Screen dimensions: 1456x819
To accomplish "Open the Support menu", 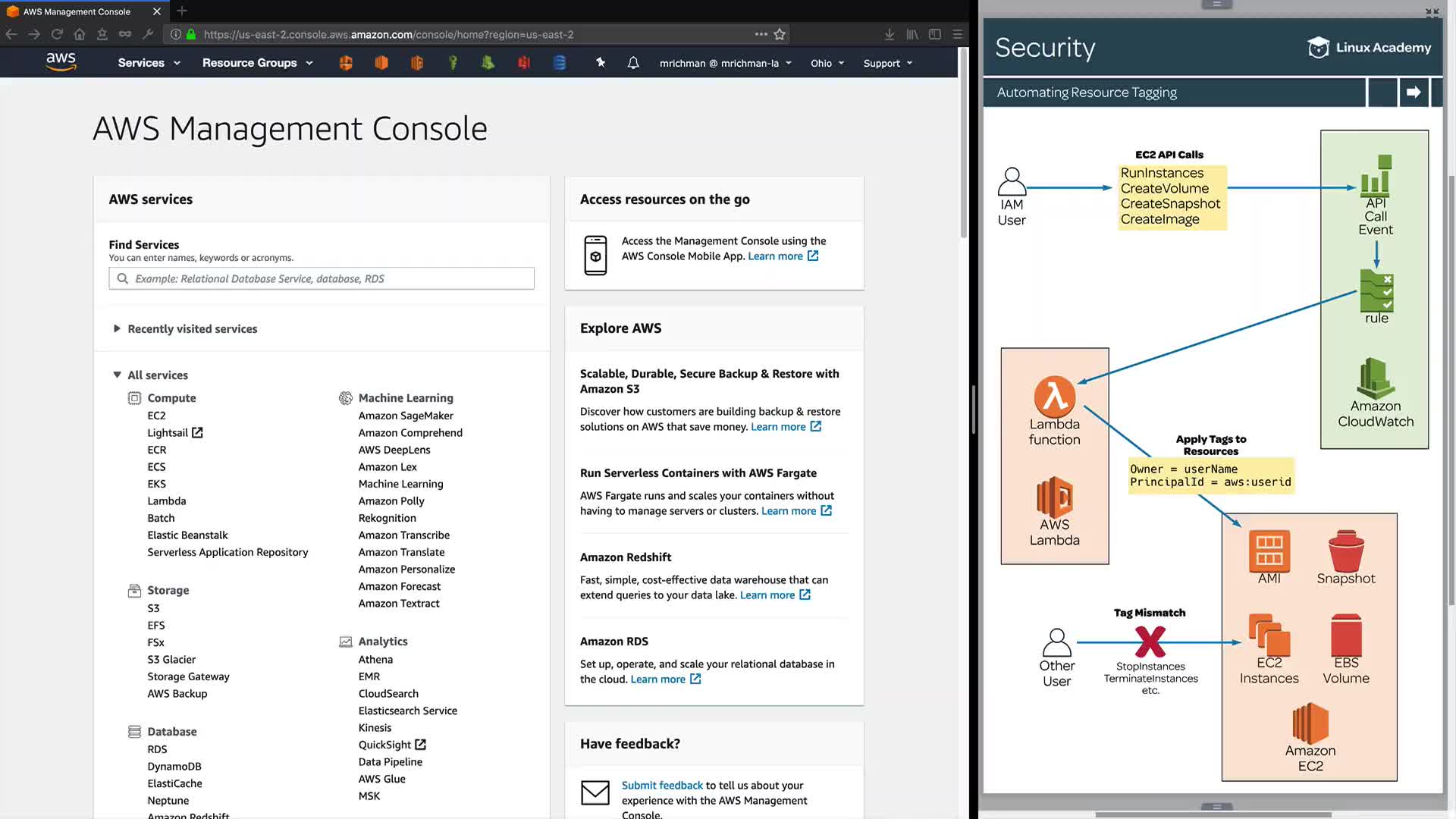I will (887, 64).
